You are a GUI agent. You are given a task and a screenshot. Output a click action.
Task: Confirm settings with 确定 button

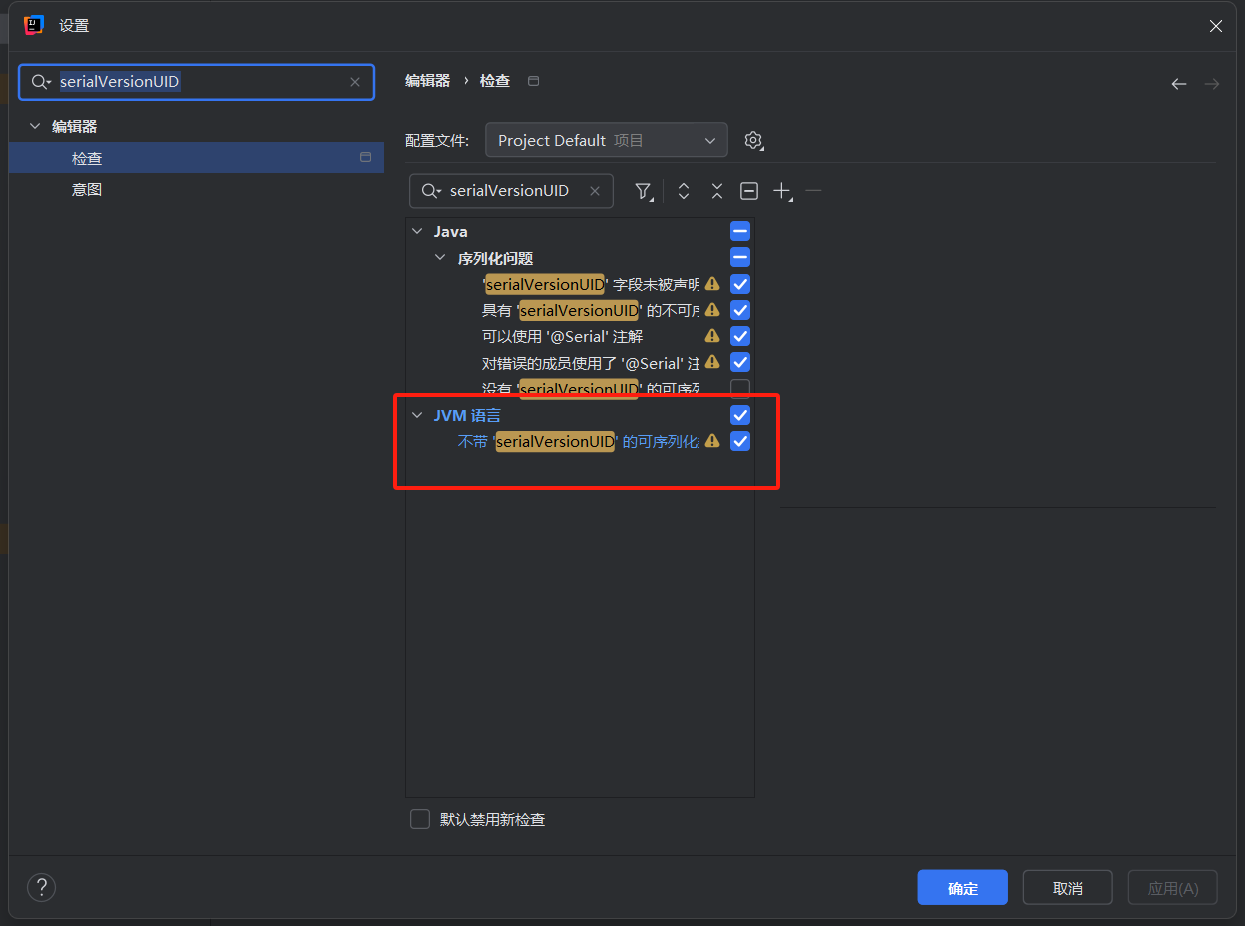point(963,888)
